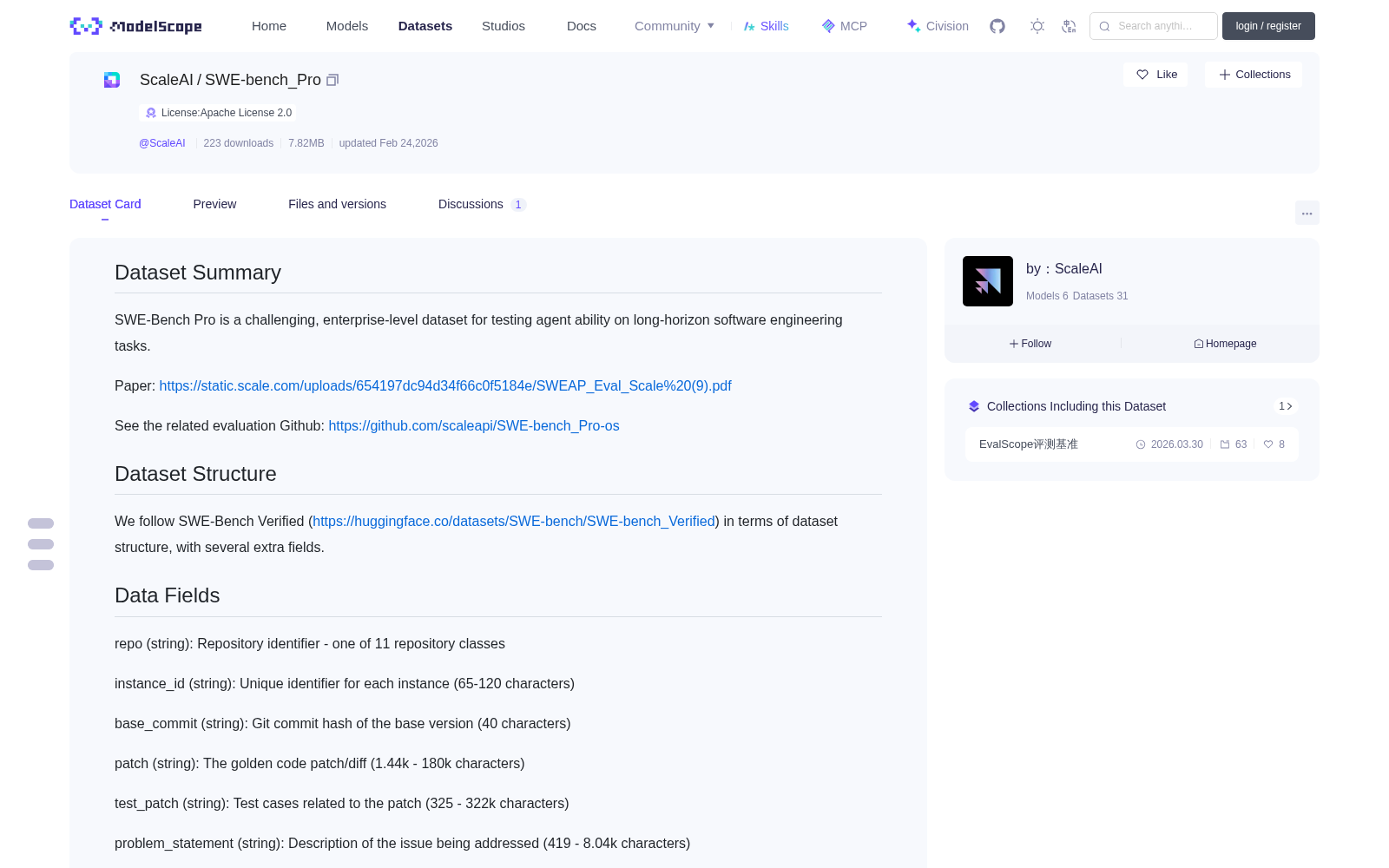1389x868 pixels.
Task: Click the Dataset Summary heading
Action: (198, 273)
